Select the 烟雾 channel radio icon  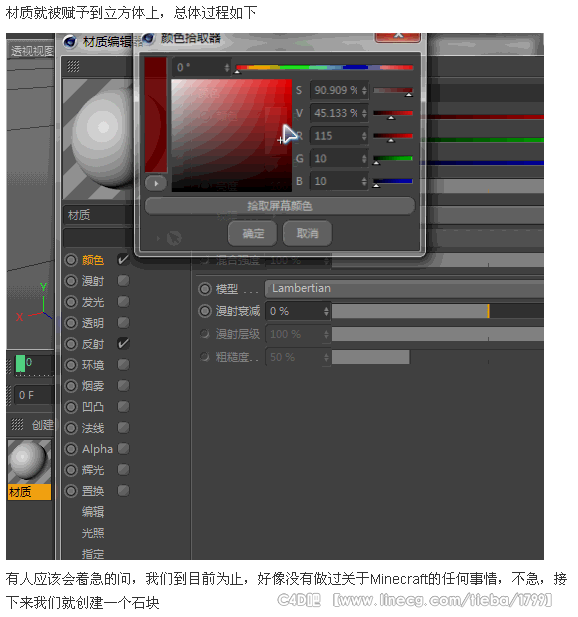pyautogui.click(x=71, y=386)
